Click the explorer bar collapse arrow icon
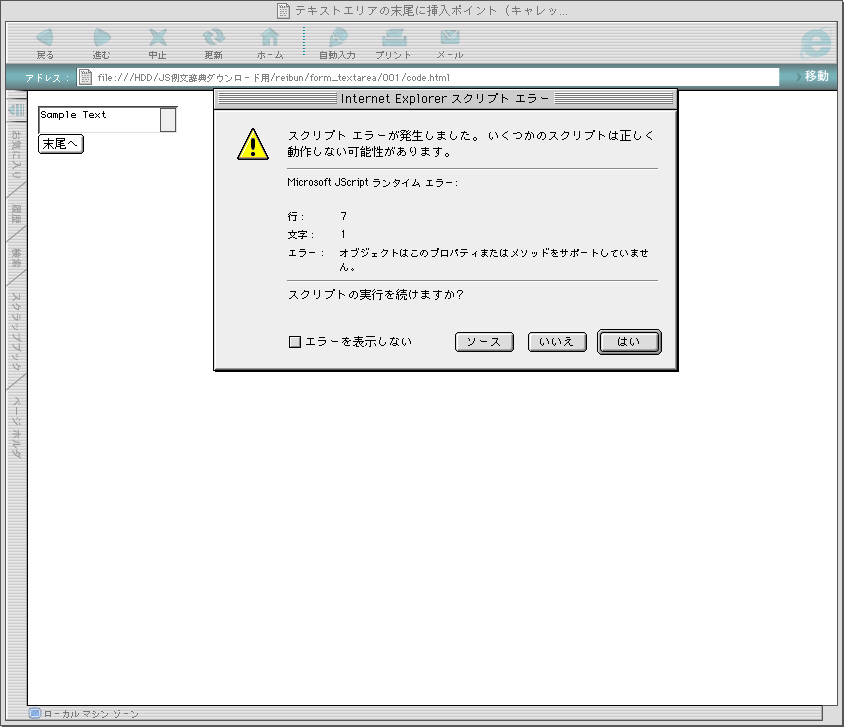Screen dimensions: 844x727 [16, 110]
